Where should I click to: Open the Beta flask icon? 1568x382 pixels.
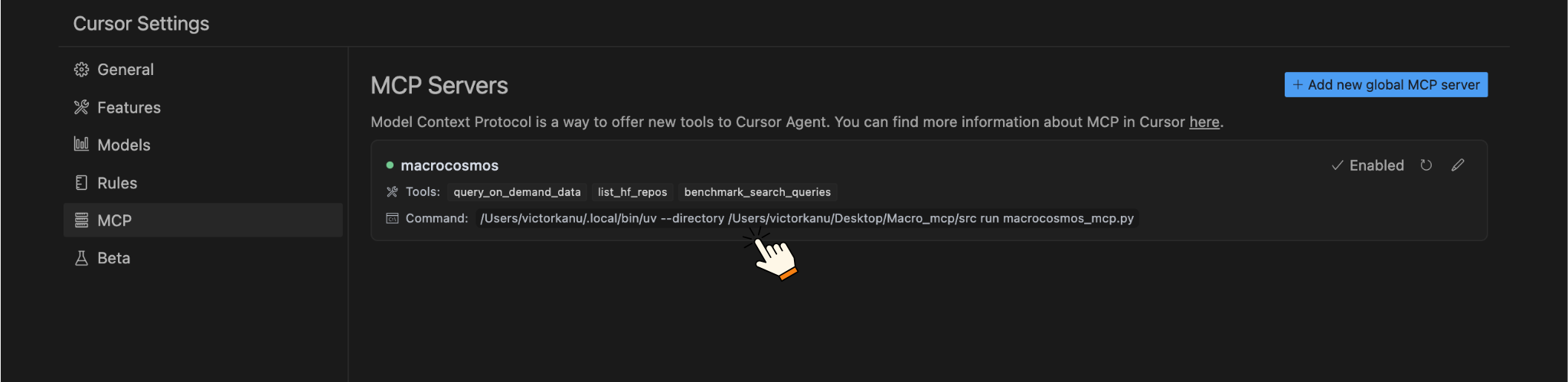coord(81,258)
